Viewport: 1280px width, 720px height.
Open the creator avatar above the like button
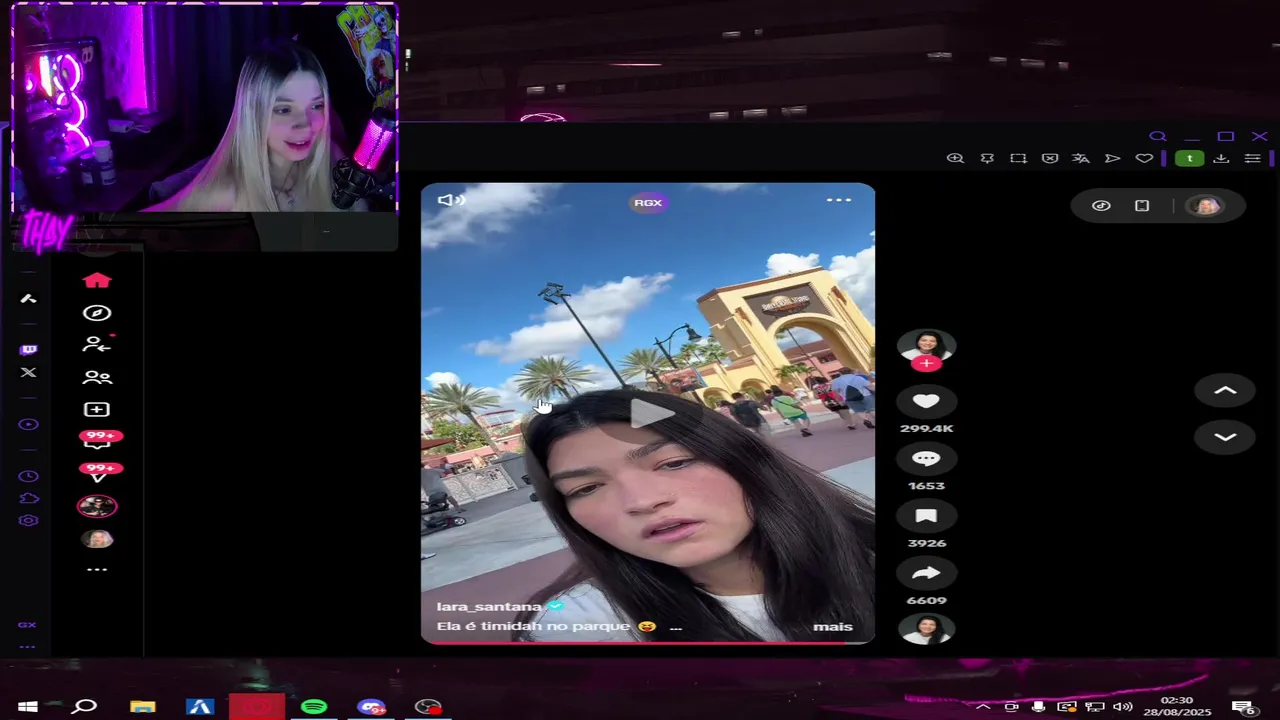[926, 344]
